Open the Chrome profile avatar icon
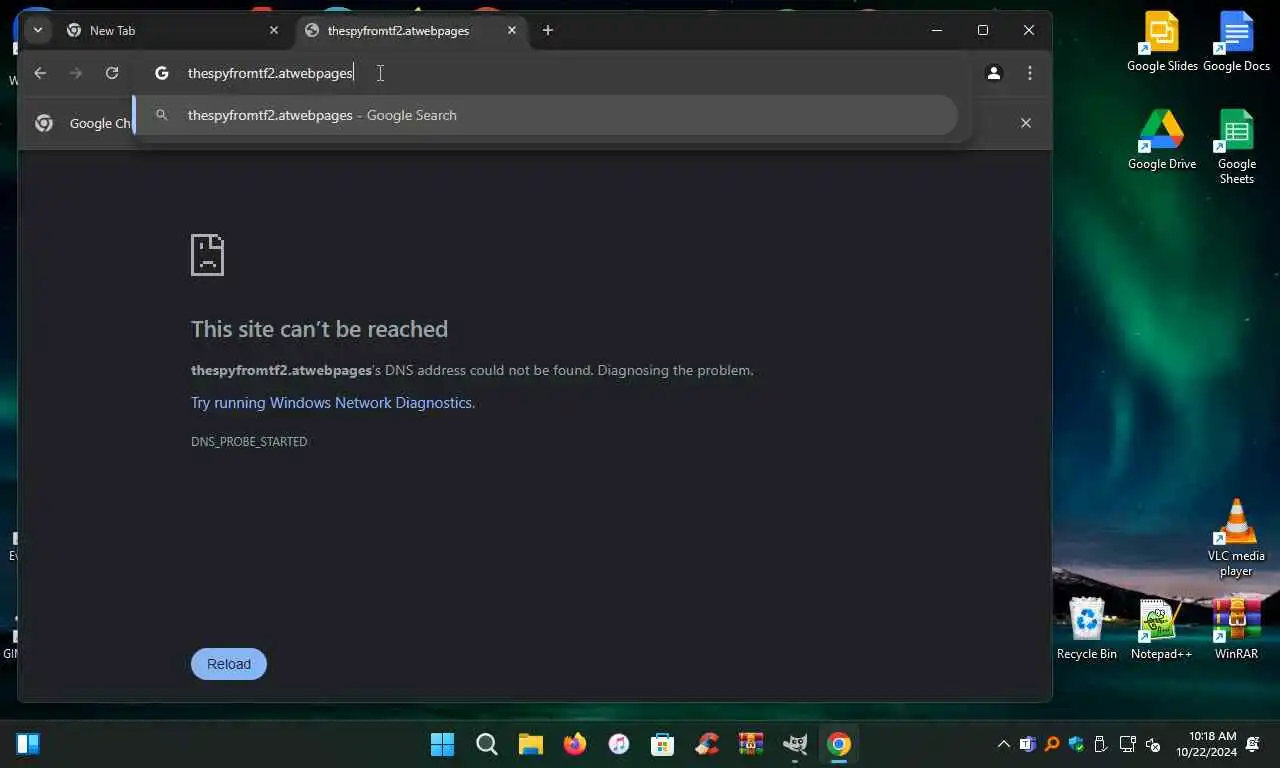This screenshot has width=1280, height=768. coord(994,73)
